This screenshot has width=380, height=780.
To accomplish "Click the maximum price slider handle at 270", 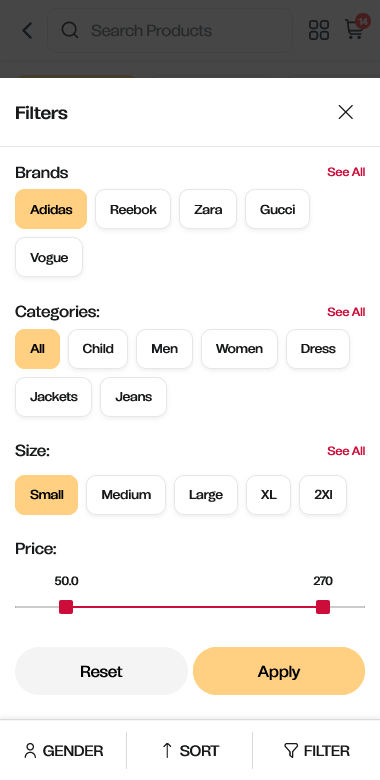I will (x=323, y=607).
